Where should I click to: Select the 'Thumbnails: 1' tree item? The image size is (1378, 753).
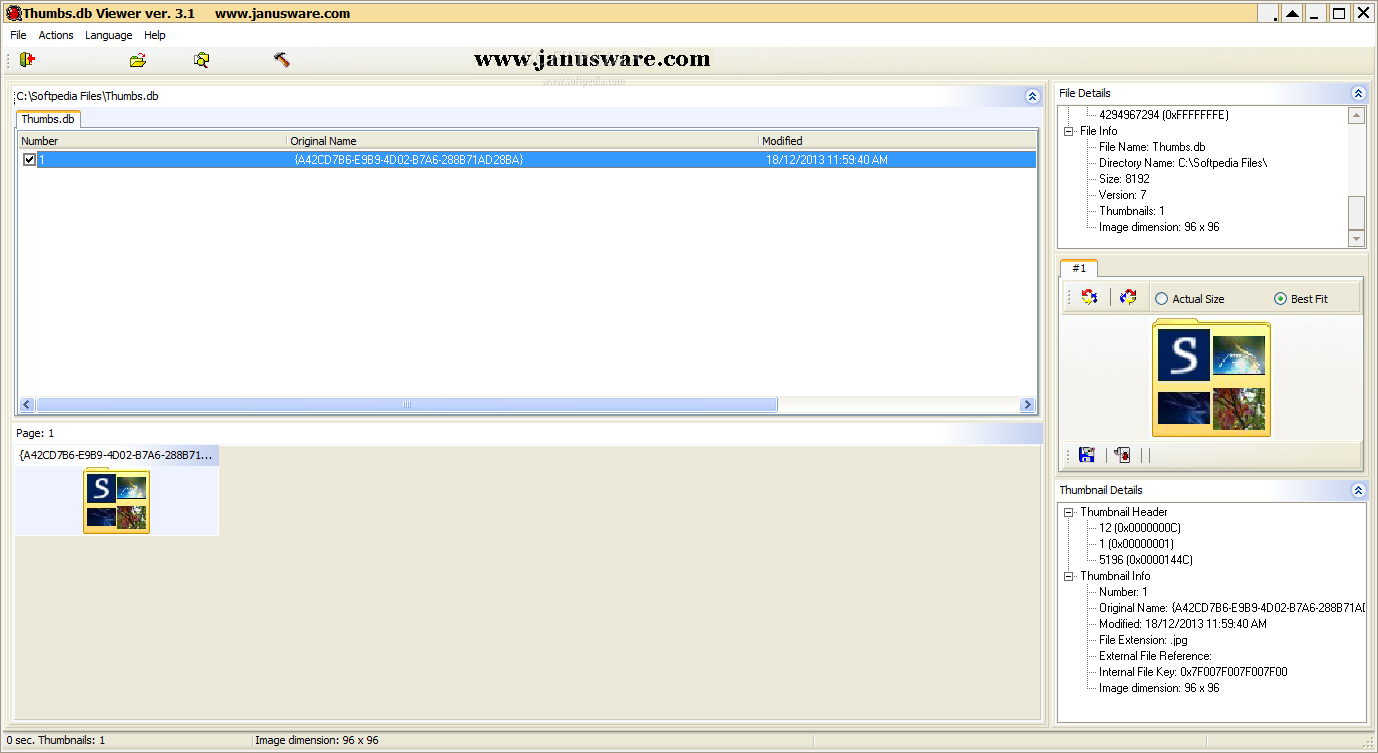[1132, 211]
